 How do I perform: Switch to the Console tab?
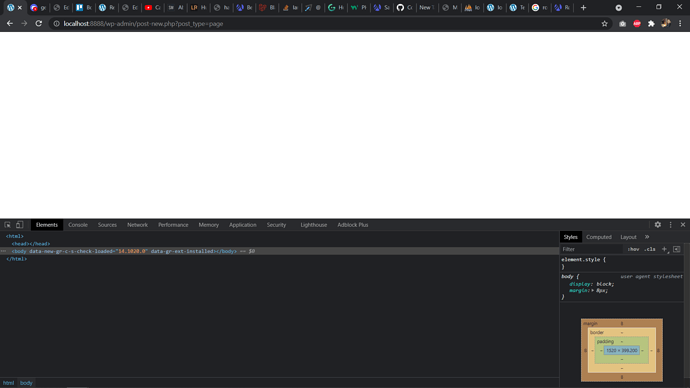tap(78, 225)
